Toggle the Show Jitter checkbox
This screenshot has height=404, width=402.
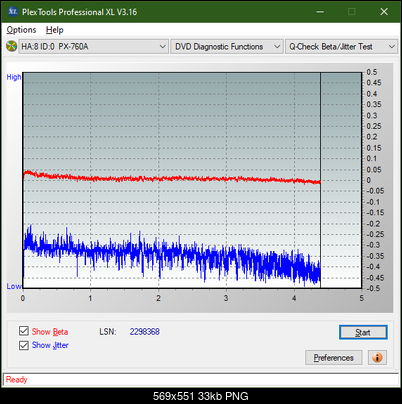click(x=24, y=345)
